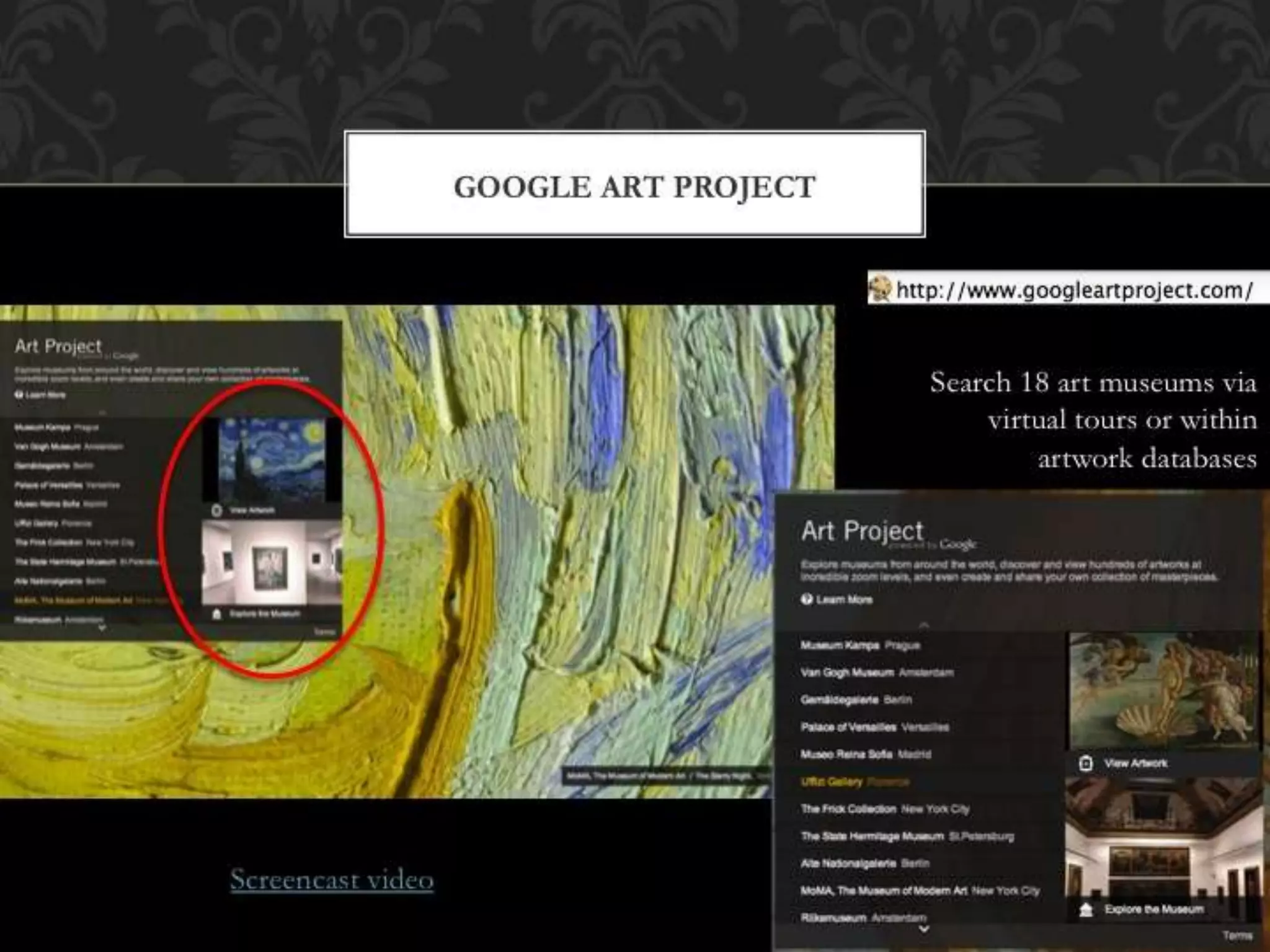Viewport: 1270px width, 952px height.
Task: Collapse using up chevron in right panel
Action: pos(924,625)
